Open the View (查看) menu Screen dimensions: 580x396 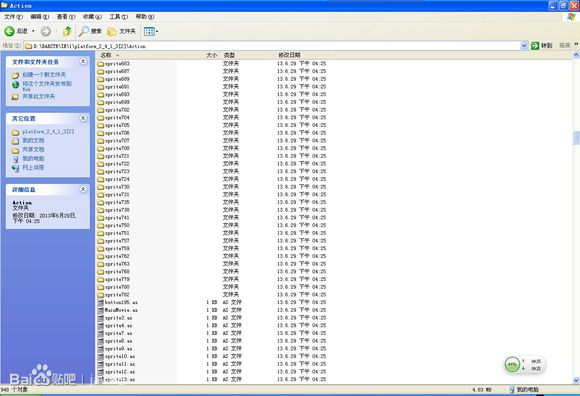tap(66, 17)
